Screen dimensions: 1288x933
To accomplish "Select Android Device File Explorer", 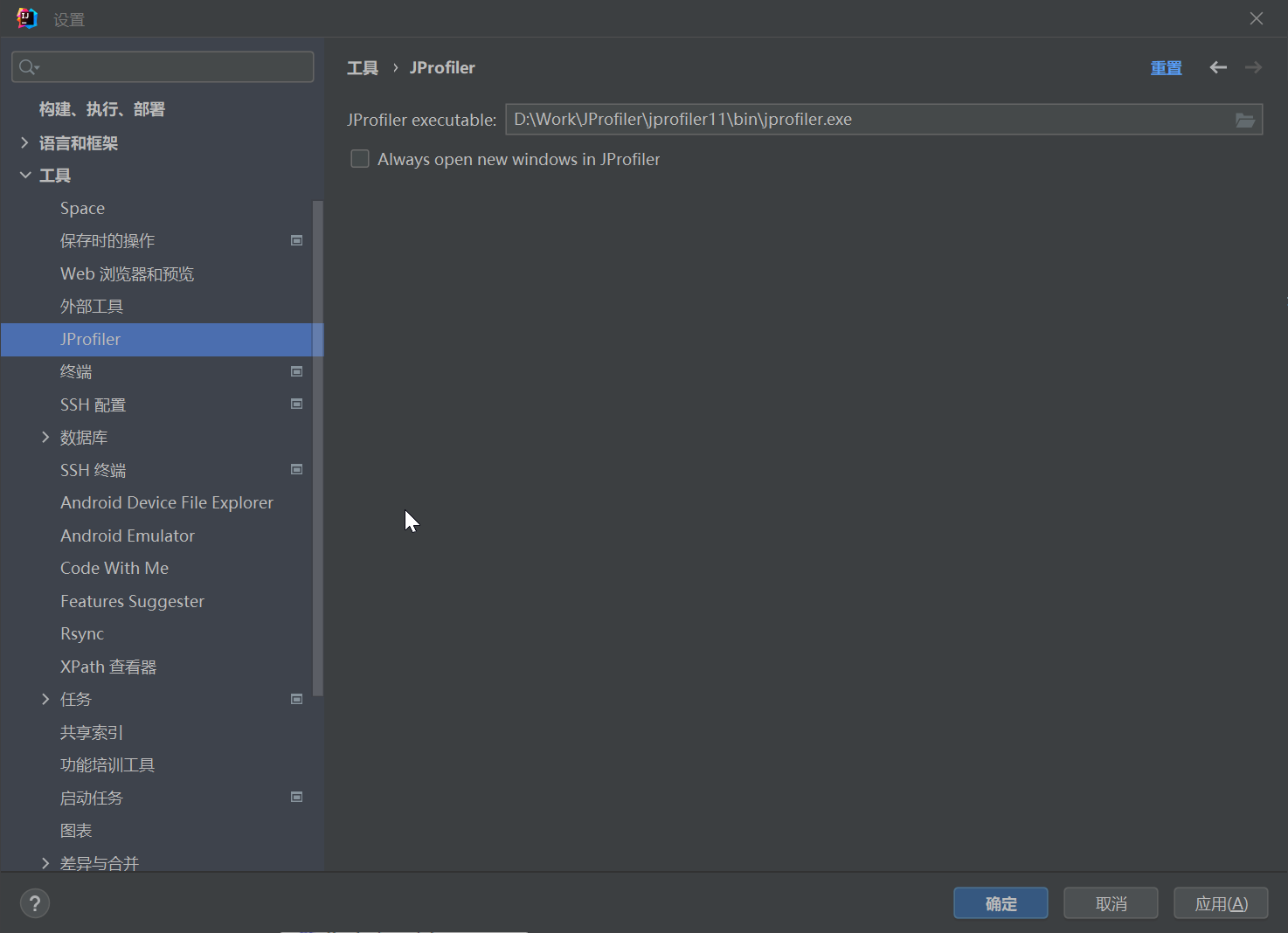I will (167, 502).
